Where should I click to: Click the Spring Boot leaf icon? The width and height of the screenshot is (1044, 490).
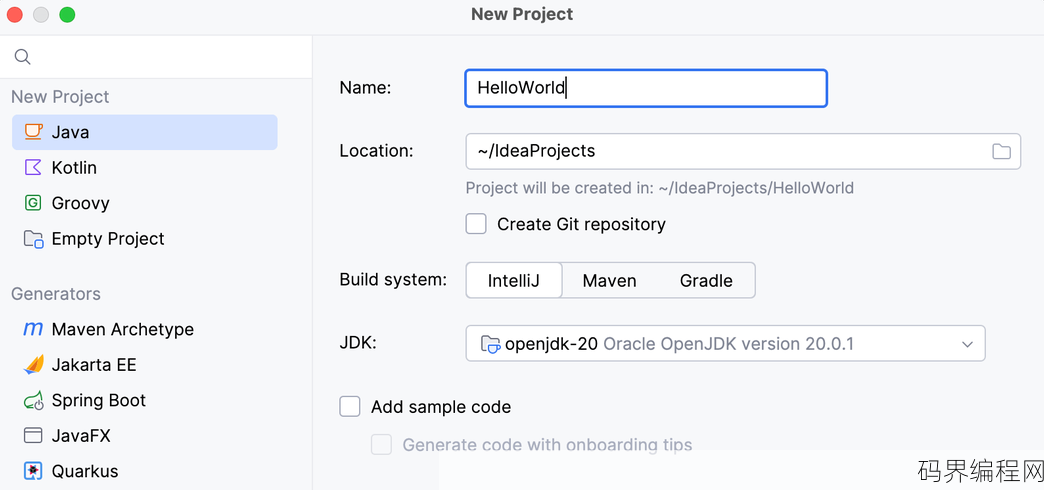click(x=33, y=401)
